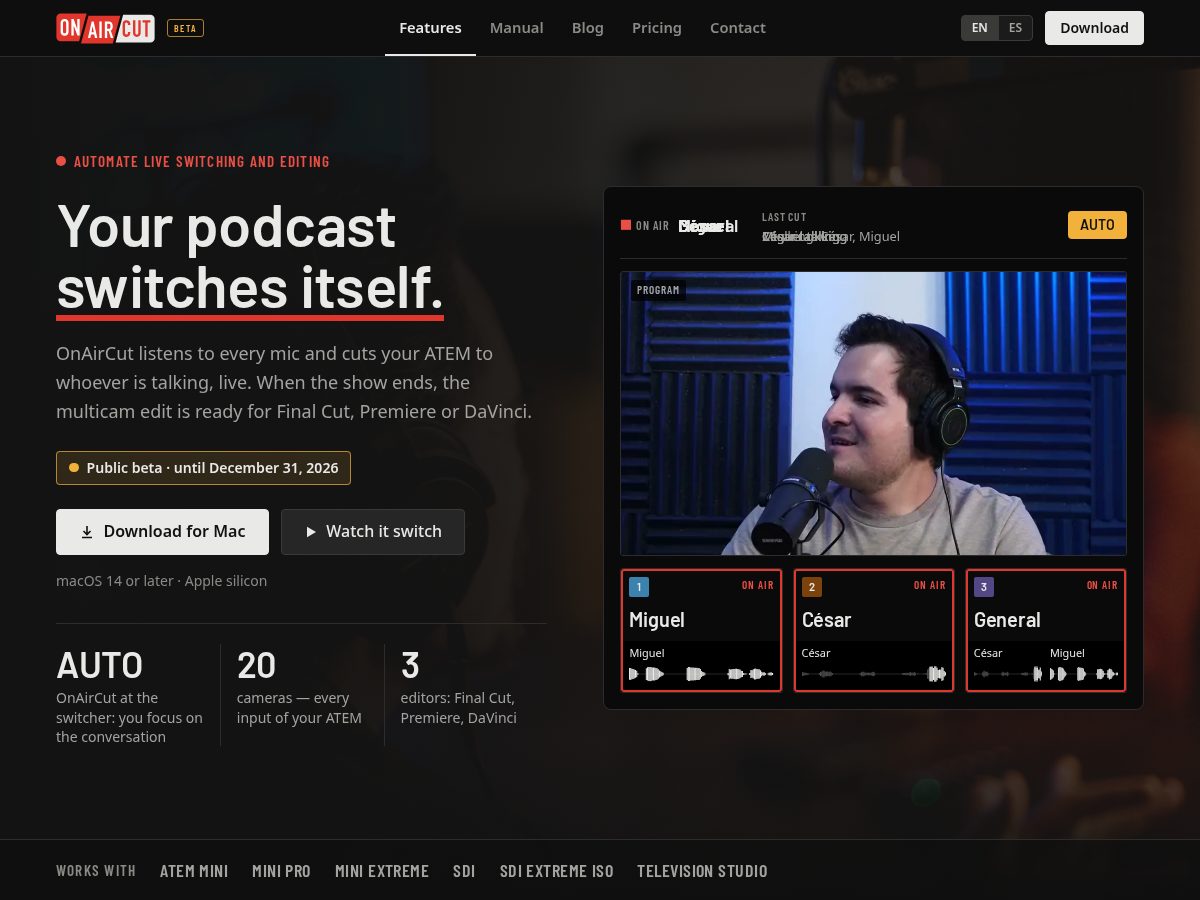Switch language to ES
The image size is (1200, 900).
click(1015, 28)
